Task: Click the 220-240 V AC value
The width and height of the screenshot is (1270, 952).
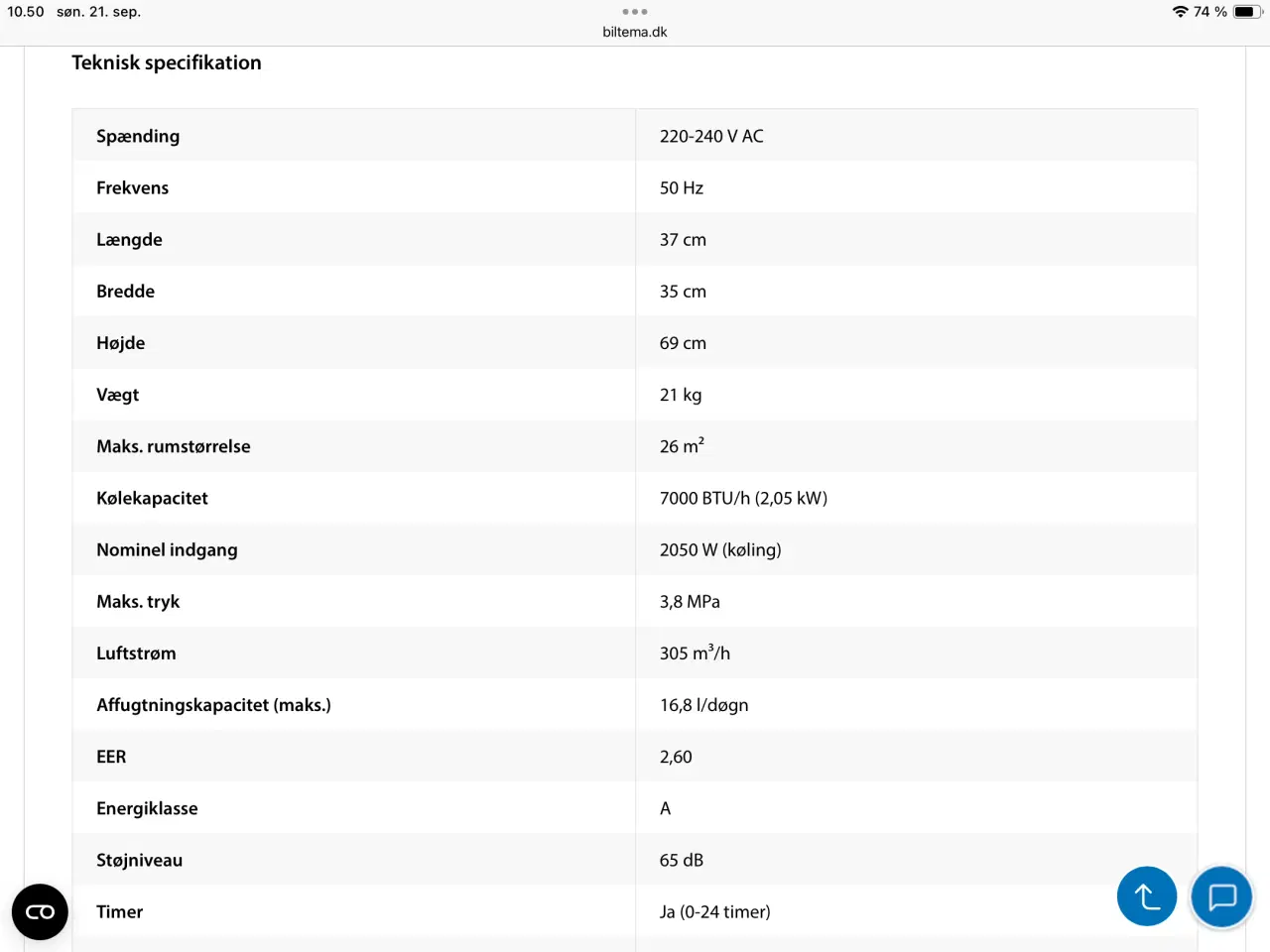Action: coord(711,136)
